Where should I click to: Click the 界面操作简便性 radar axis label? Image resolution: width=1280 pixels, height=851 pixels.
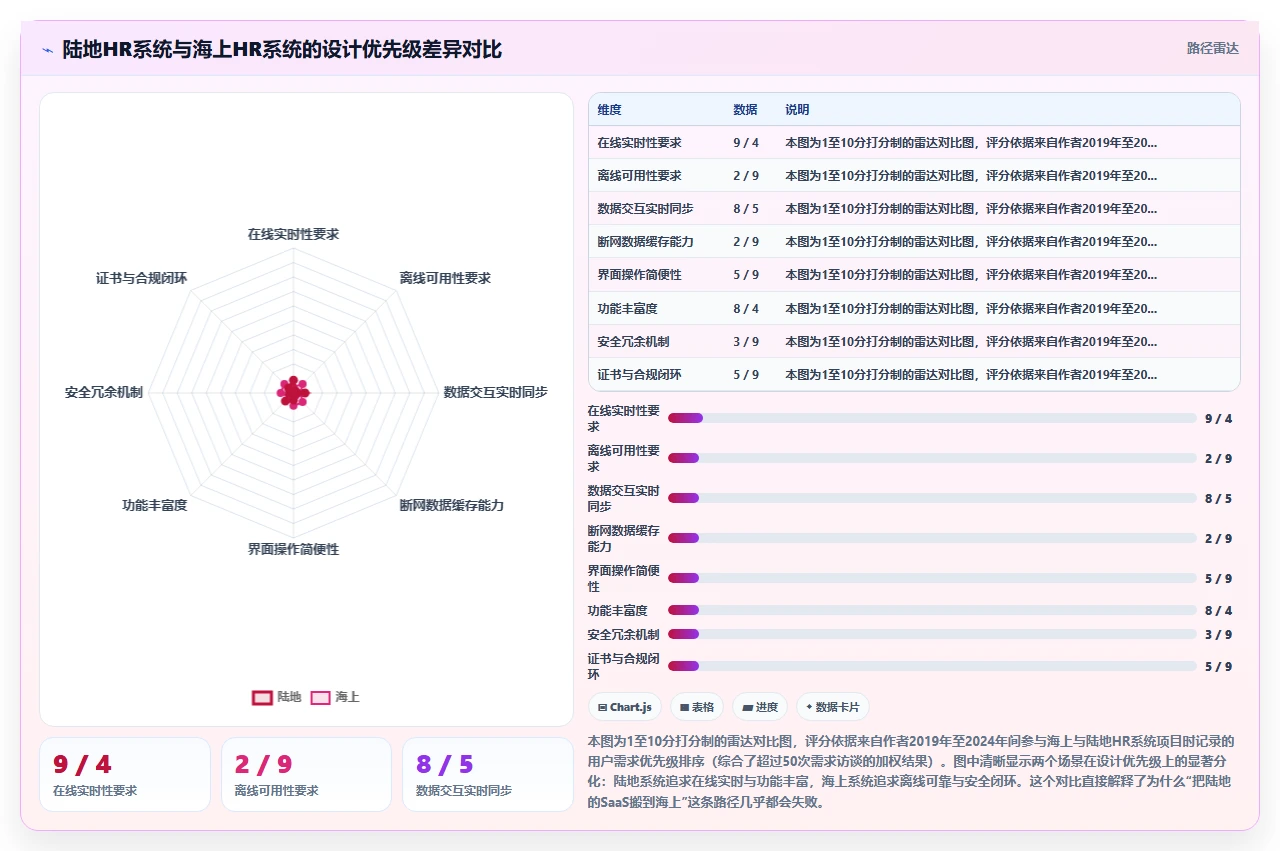[x=293, y=549]
